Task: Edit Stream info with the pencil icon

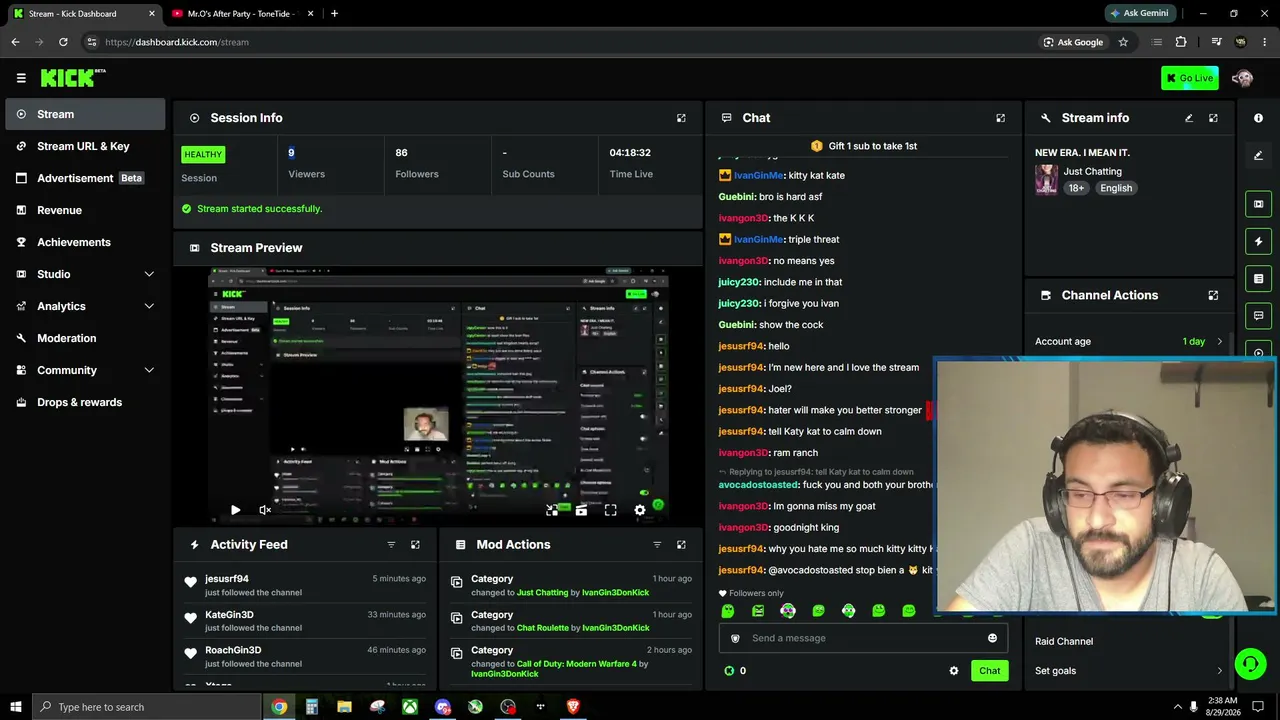Action: click(x=1189, y=118)
